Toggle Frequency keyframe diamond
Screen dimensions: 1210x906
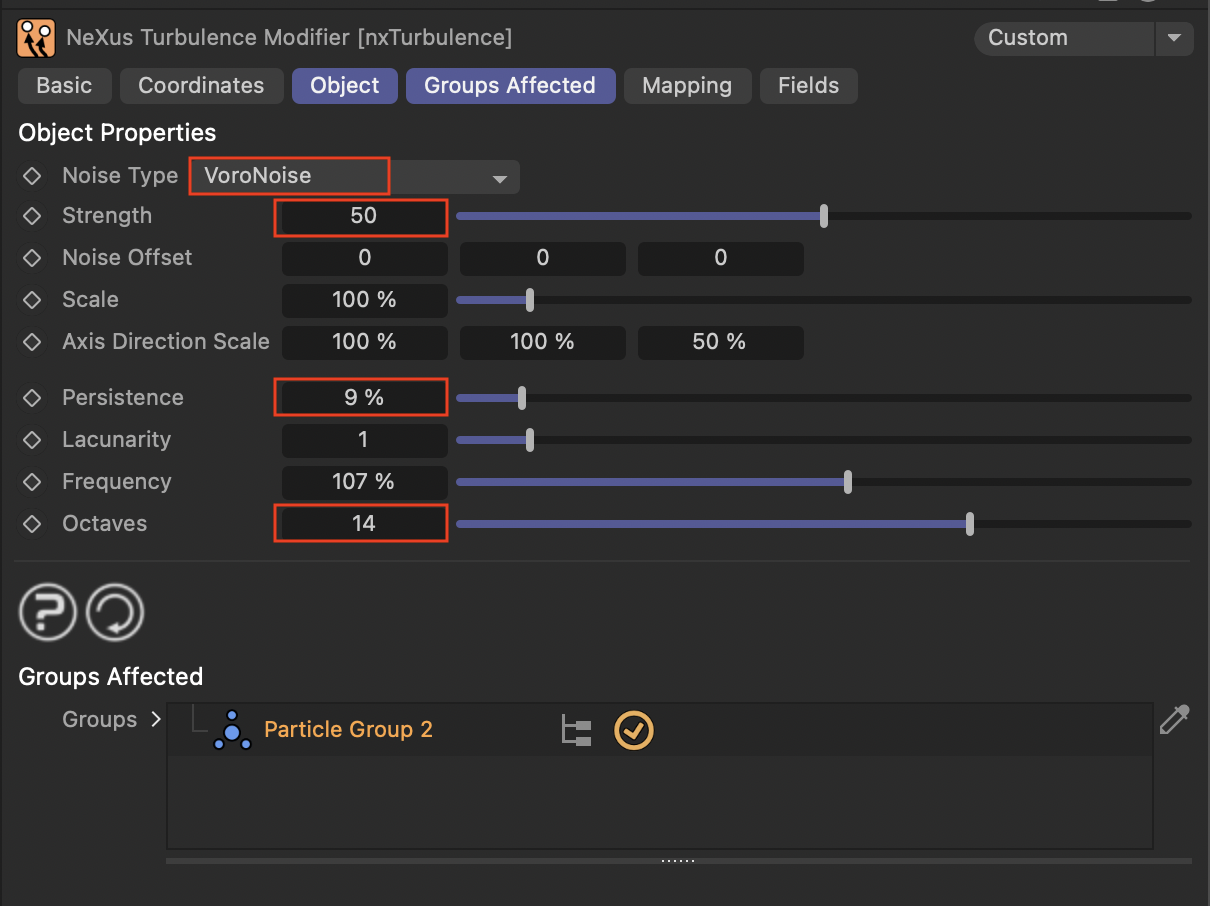32,482
